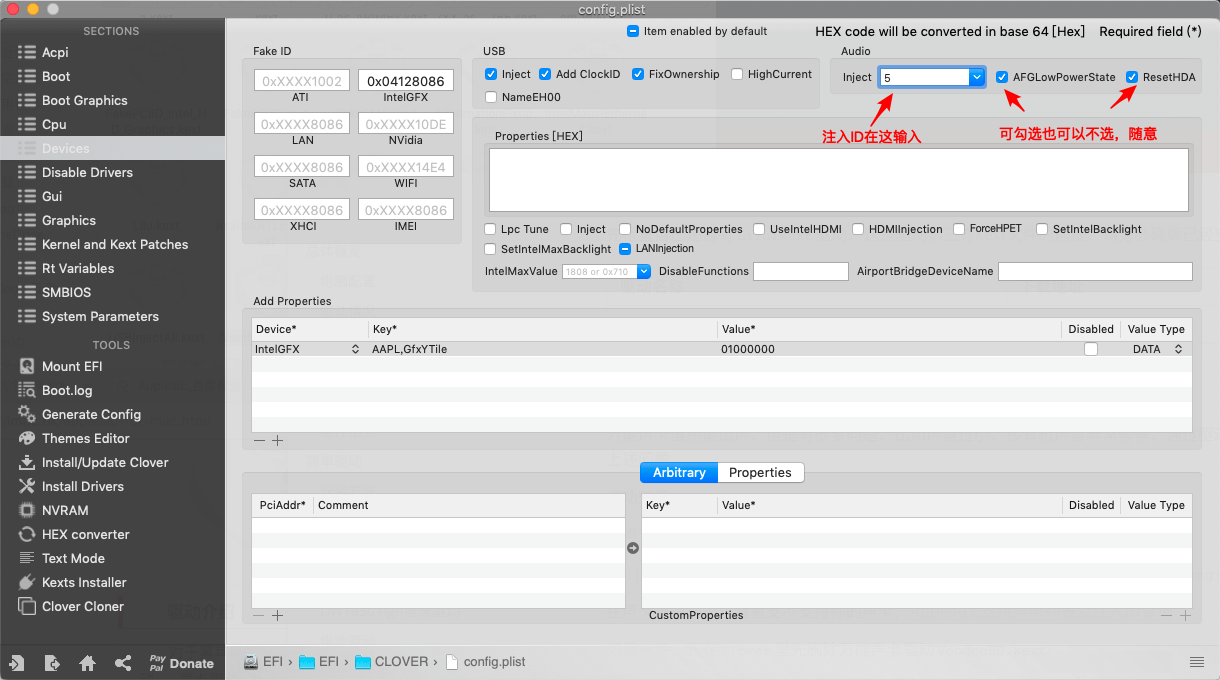Click the PayPal Donate button
The image size is (1220, 680).
(x=181, y=663)
